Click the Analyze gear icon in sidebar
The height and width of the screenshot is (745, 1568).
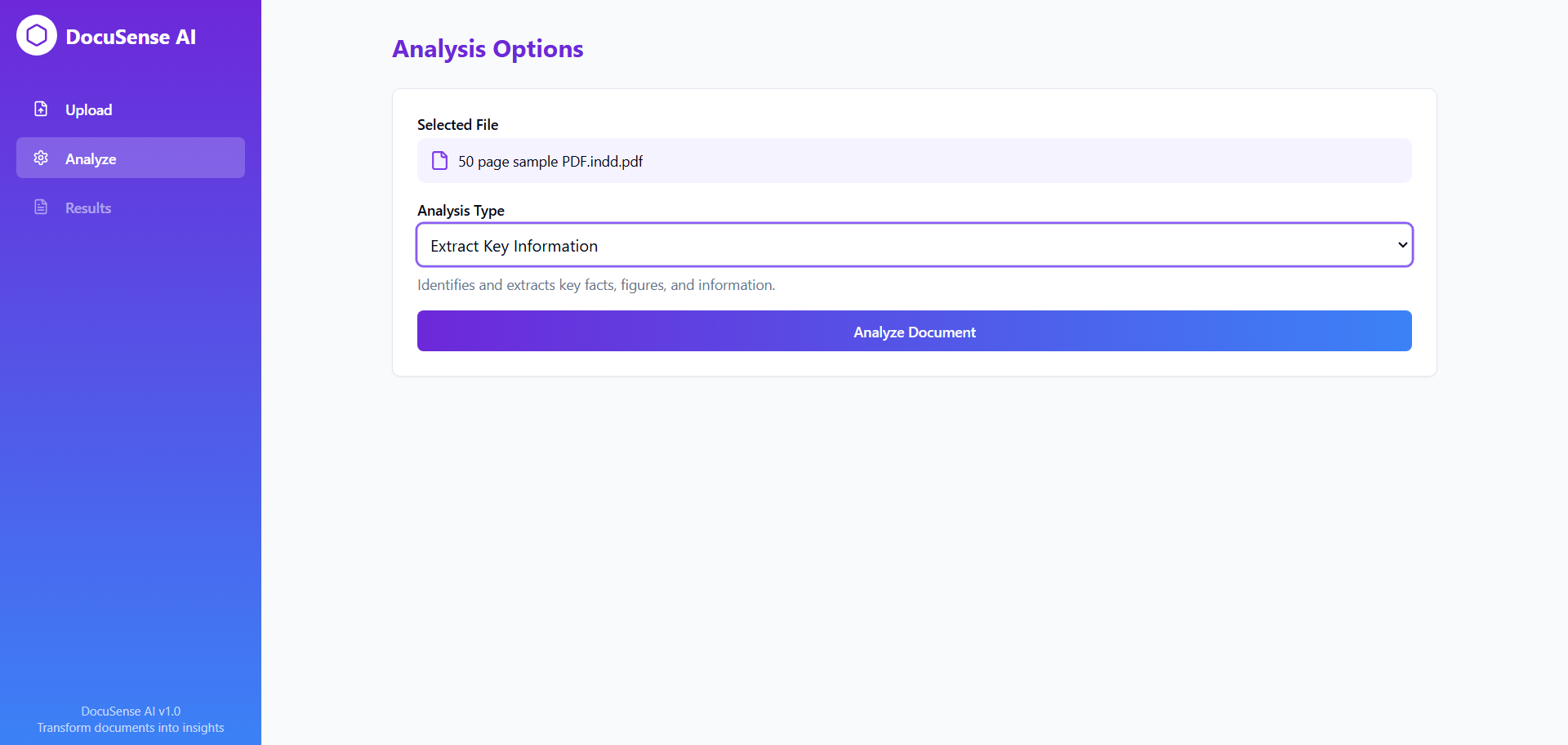41,158
